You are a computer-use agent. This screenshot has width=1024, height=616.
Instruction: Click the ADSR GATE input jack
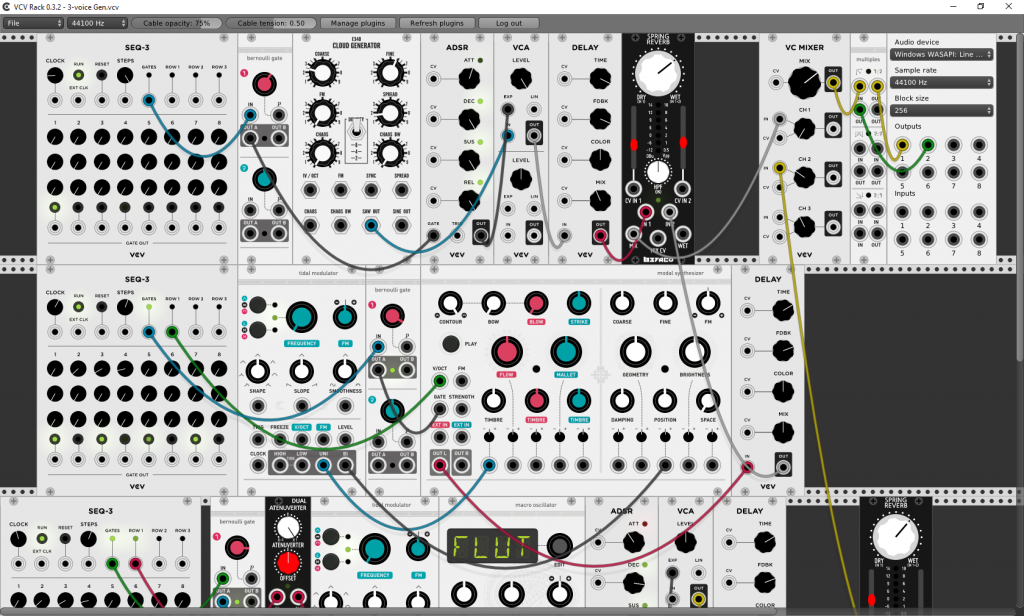433,236
